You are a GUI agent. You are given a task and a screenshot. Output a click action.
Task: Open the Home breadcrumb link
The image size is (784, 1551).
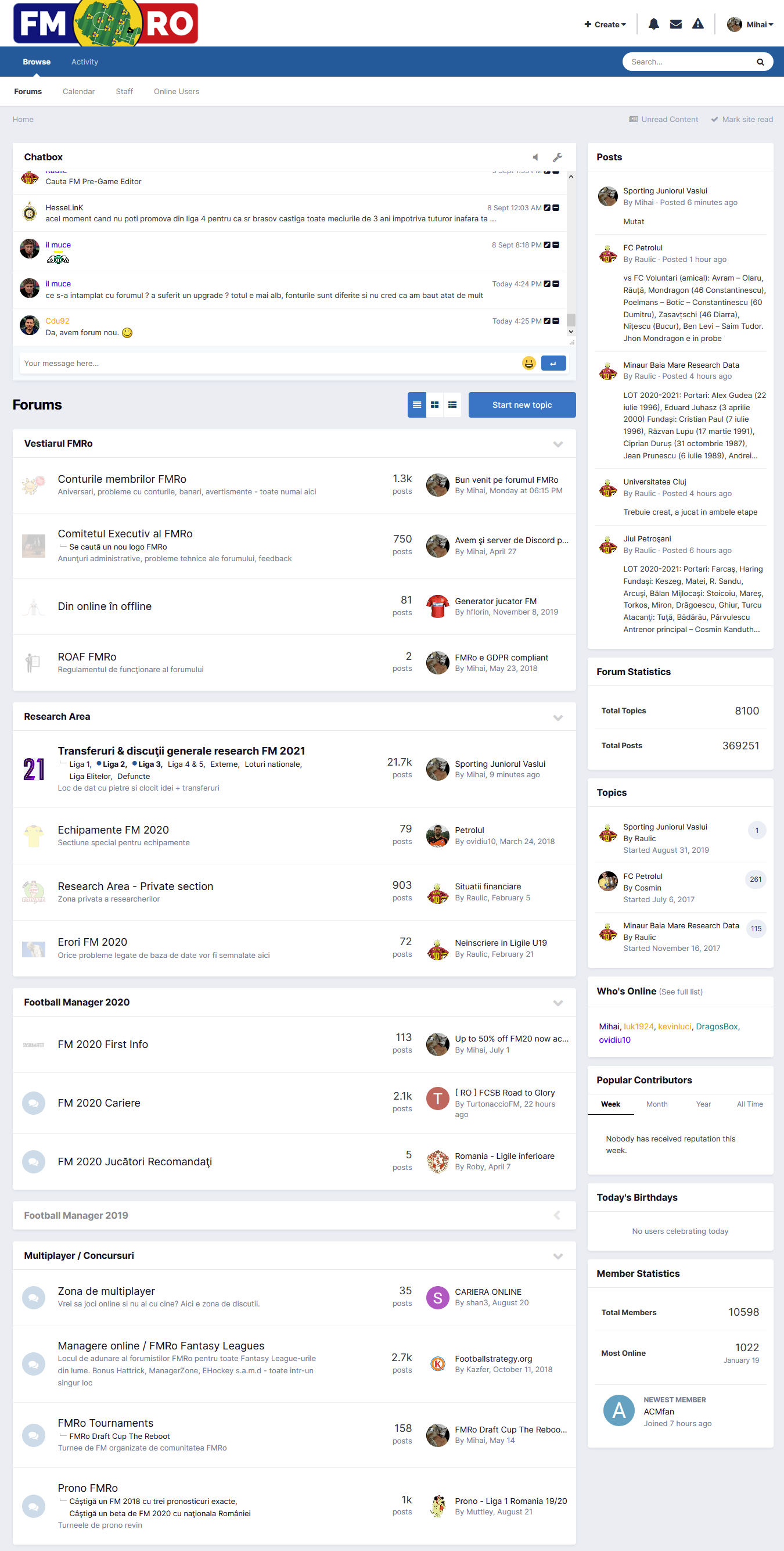(23, 119)
